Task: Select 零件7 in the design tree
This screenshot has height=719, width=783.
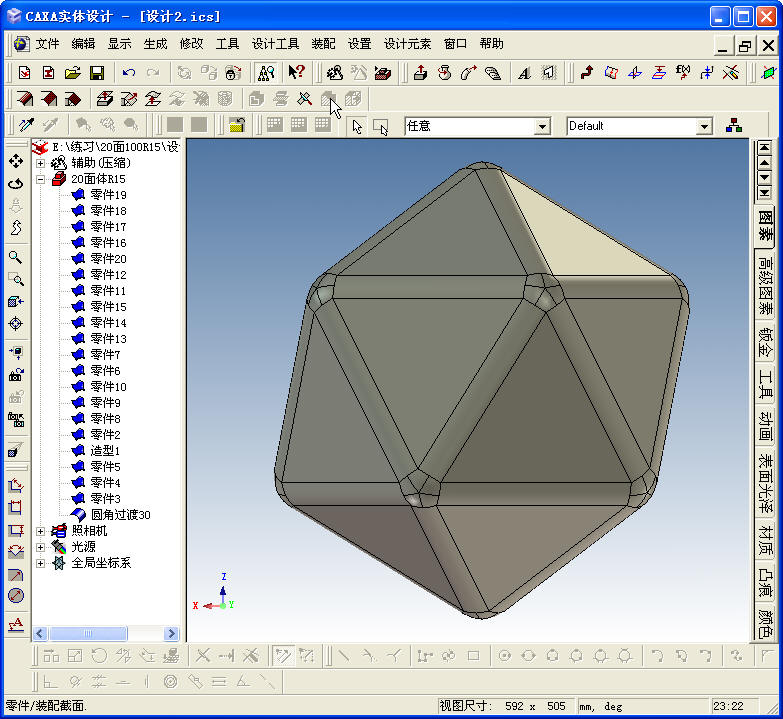Action: point(105,355)
